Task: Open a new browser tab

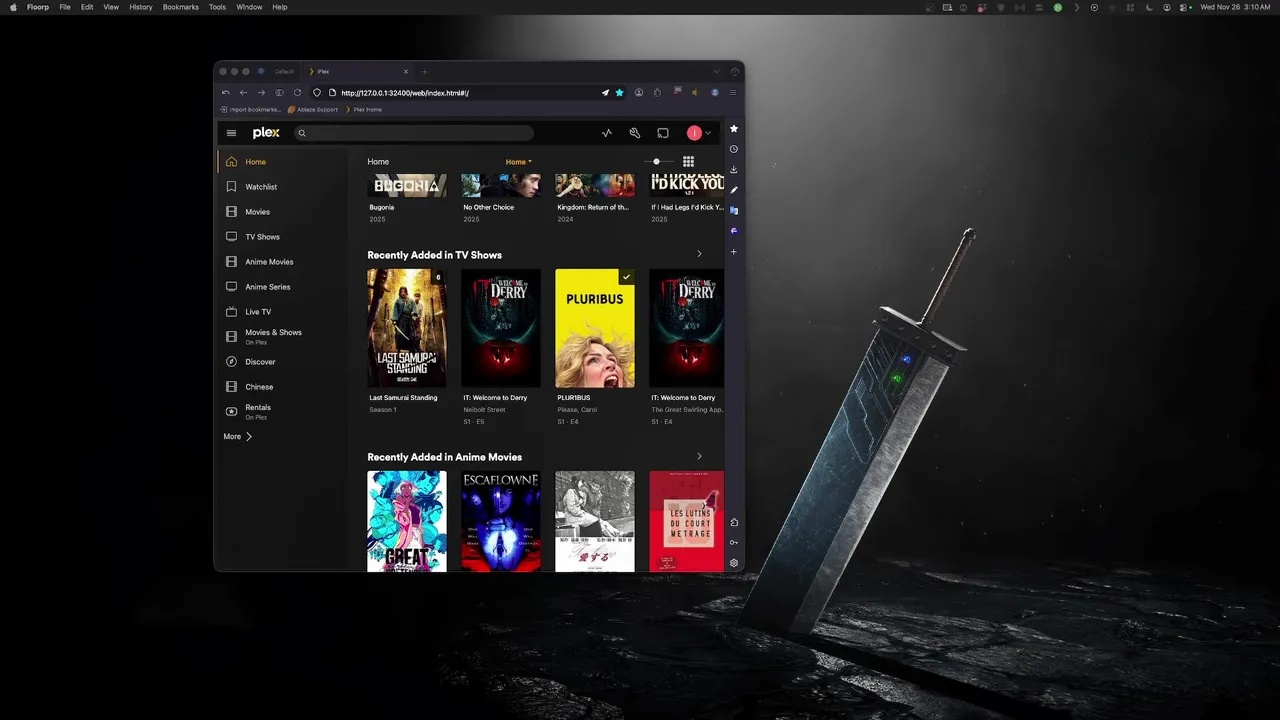Action: [424, 72]
